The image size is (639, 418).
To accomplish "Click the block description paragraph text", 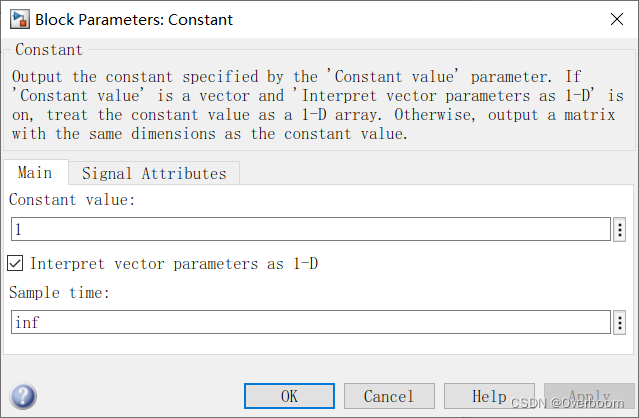I will (317, 105).
